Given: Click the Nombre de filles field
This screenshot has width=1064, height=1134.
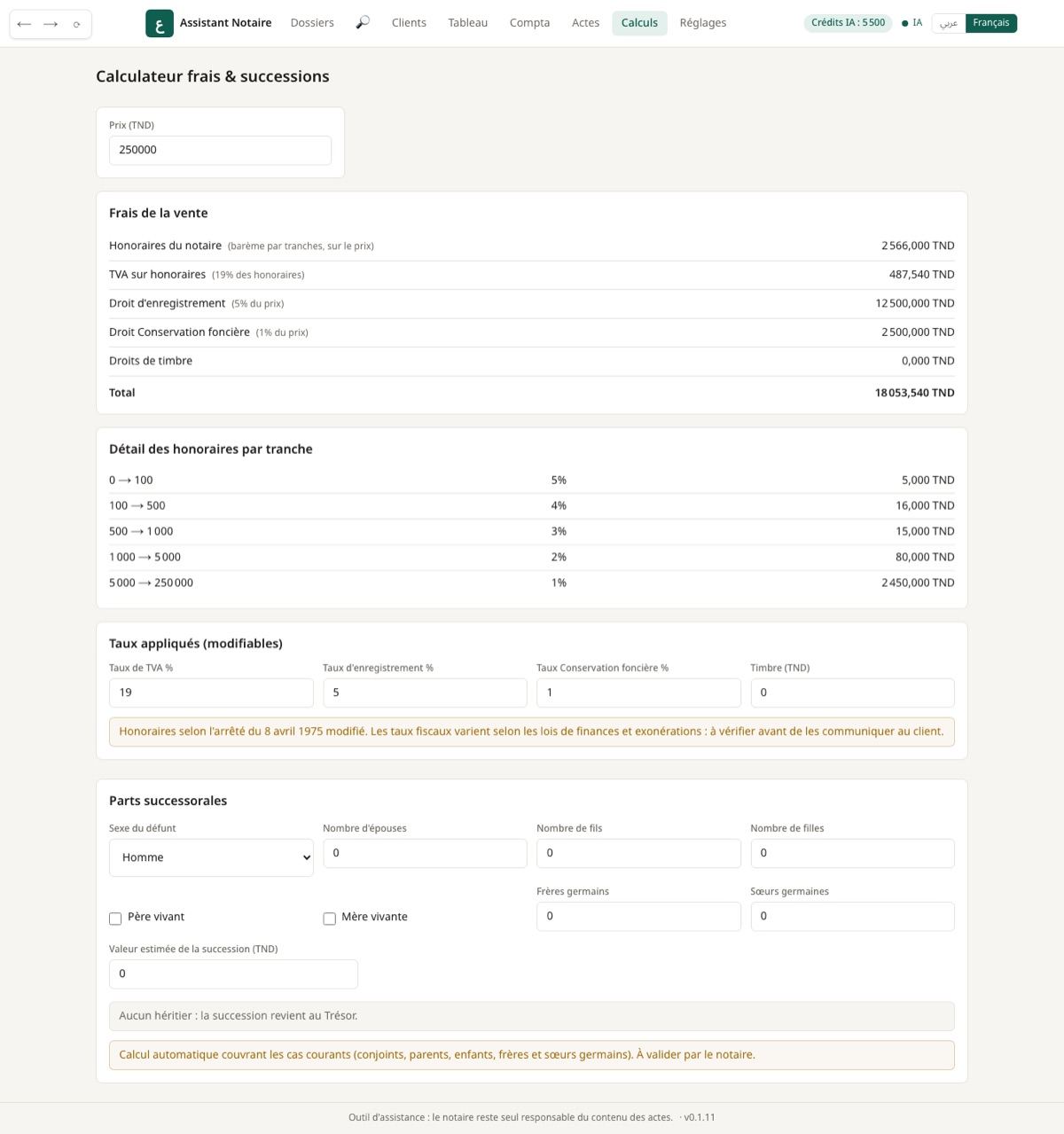Looking at the screenshot, I should (x=852, y=853).
